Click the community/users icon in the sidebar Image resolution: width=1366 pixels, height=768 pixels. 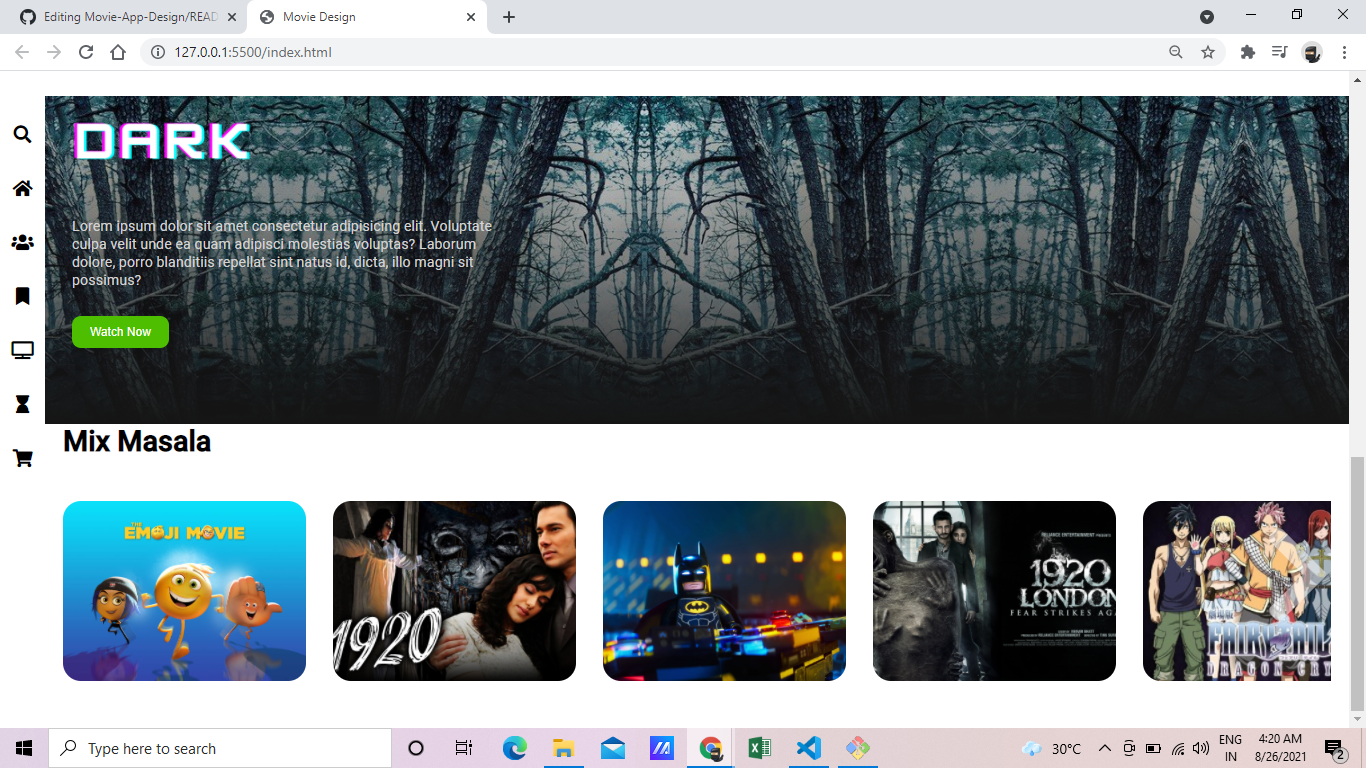coord(22,242)
